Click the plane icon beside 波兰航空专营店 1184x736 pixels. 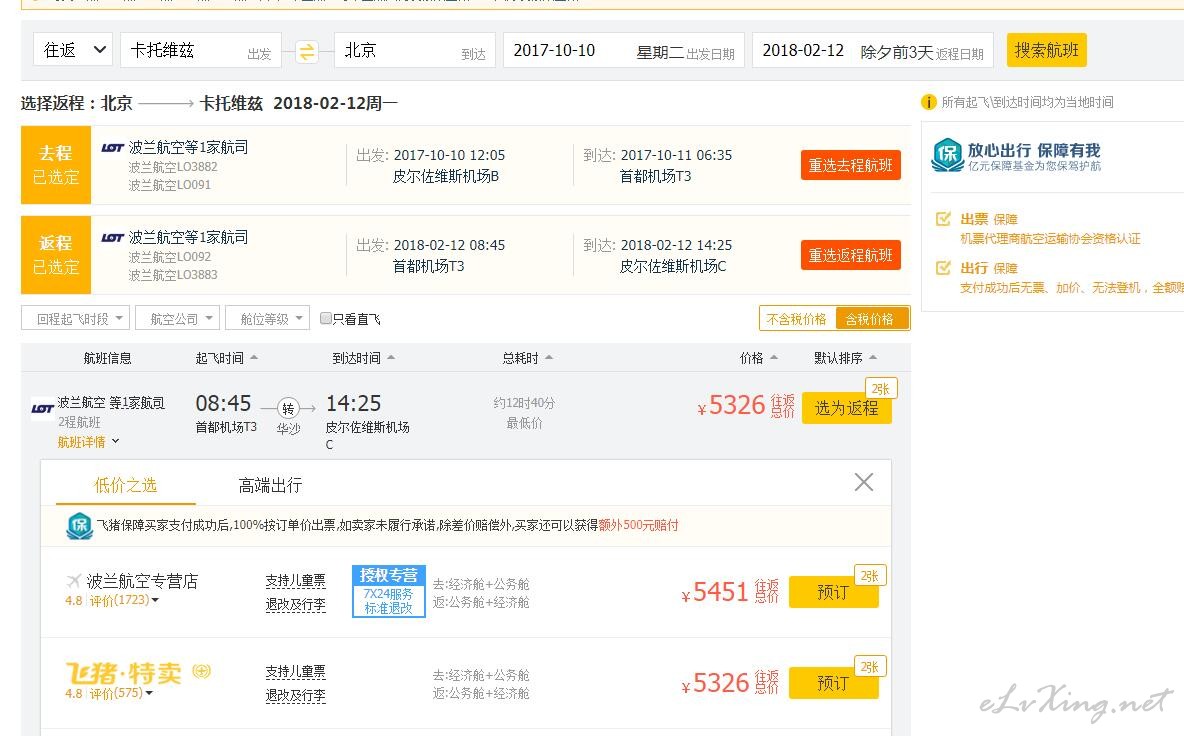pos(73,580)
